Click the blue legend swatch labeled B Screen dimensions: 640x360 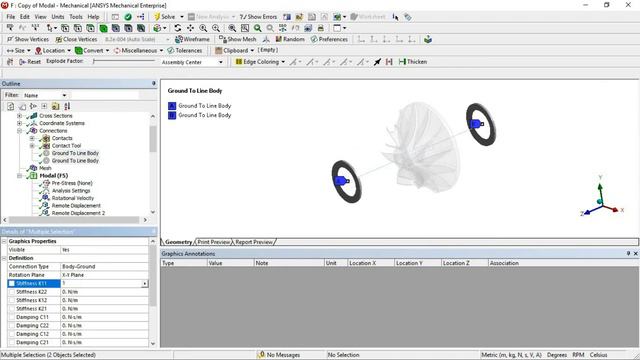[x=172, y=116]
